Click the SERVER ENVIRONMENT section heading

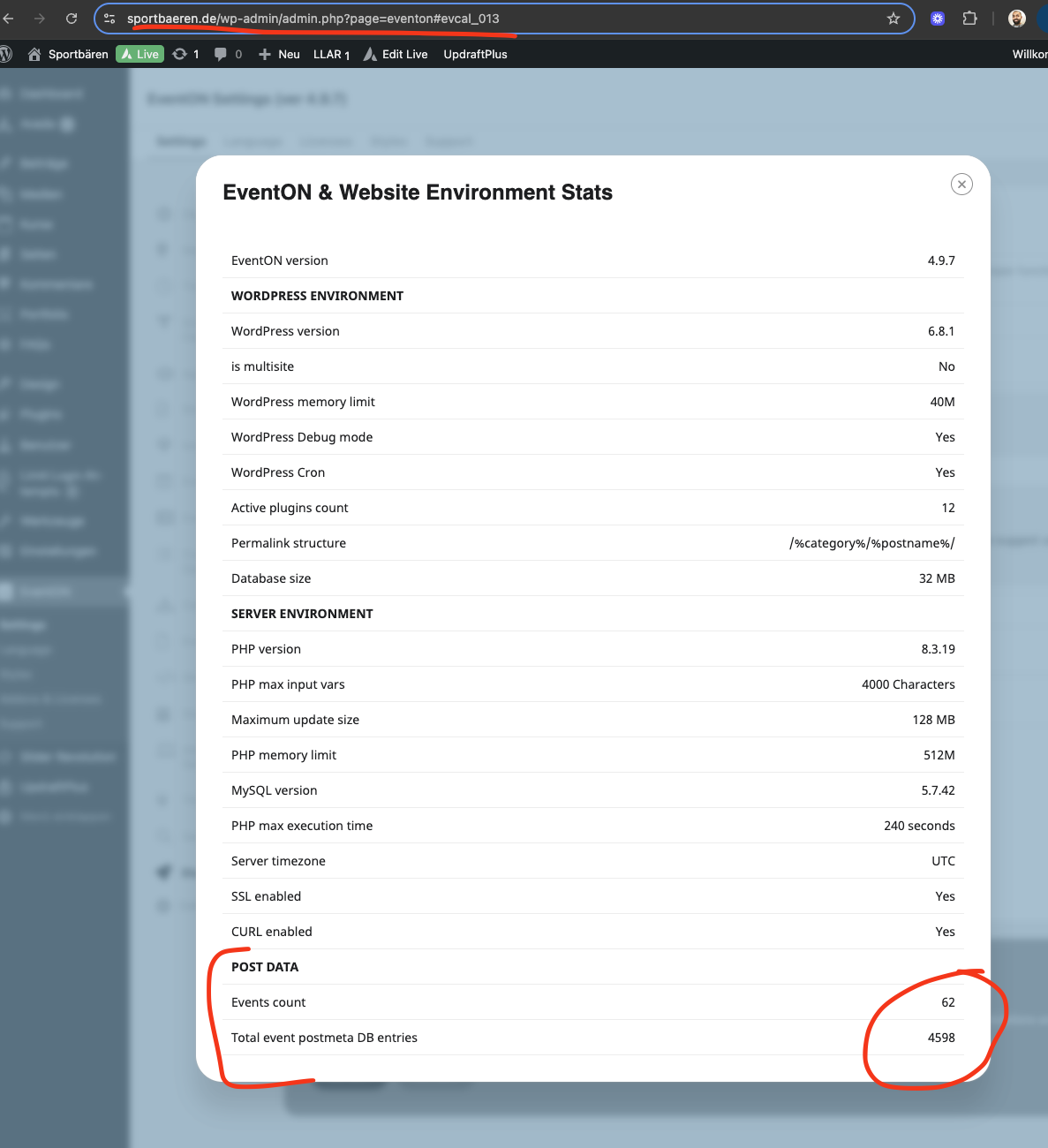click(x=302, y=614)
